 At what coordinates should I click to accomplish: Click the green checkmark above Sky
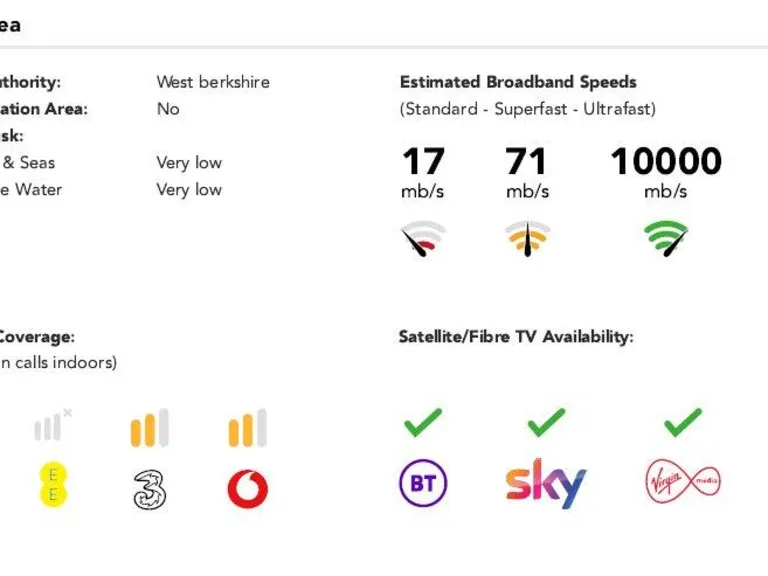546,423
